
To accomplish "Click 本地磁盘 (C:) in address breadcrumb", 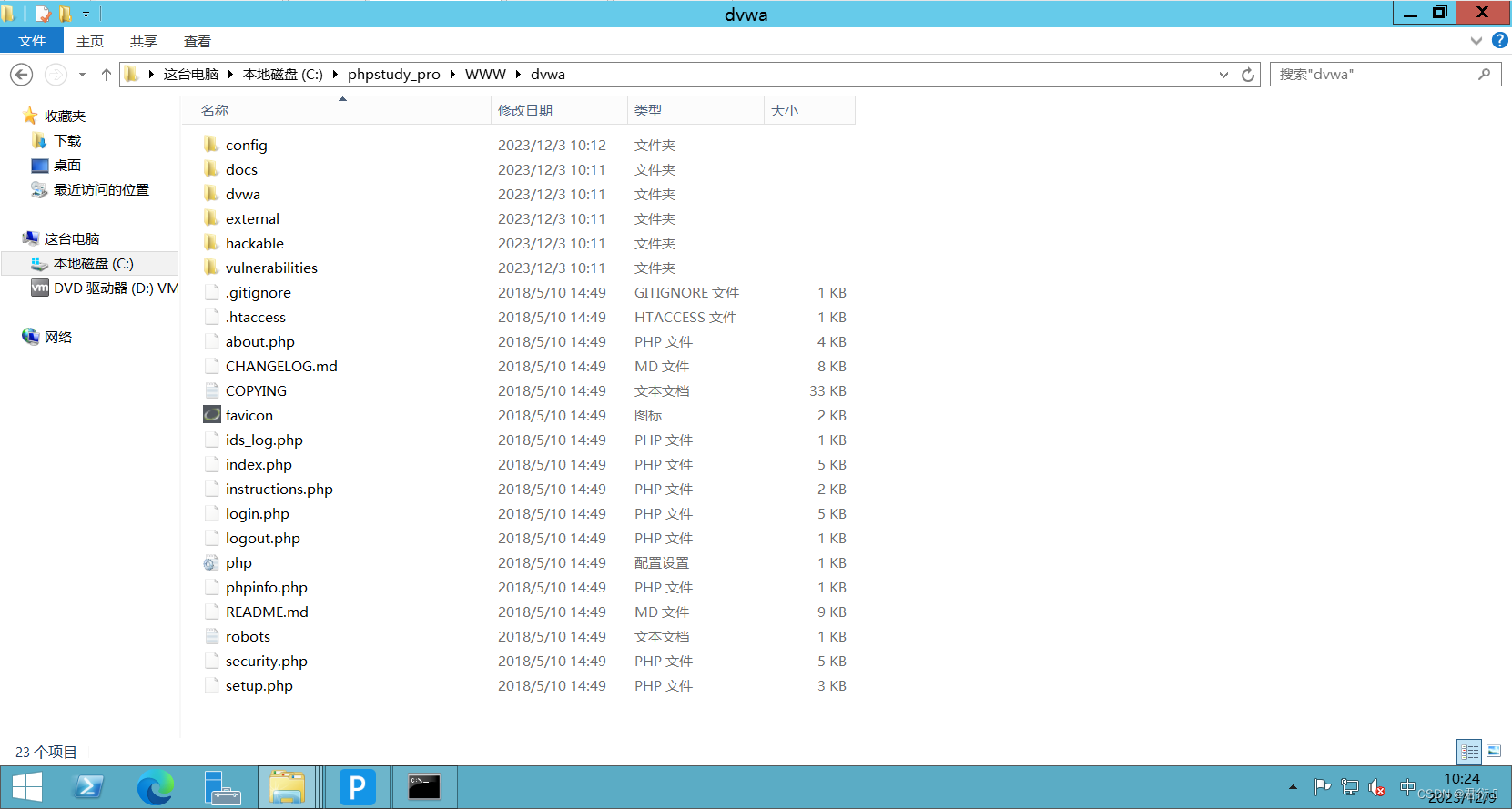I will pyautogui.click(x=283, y=75).
